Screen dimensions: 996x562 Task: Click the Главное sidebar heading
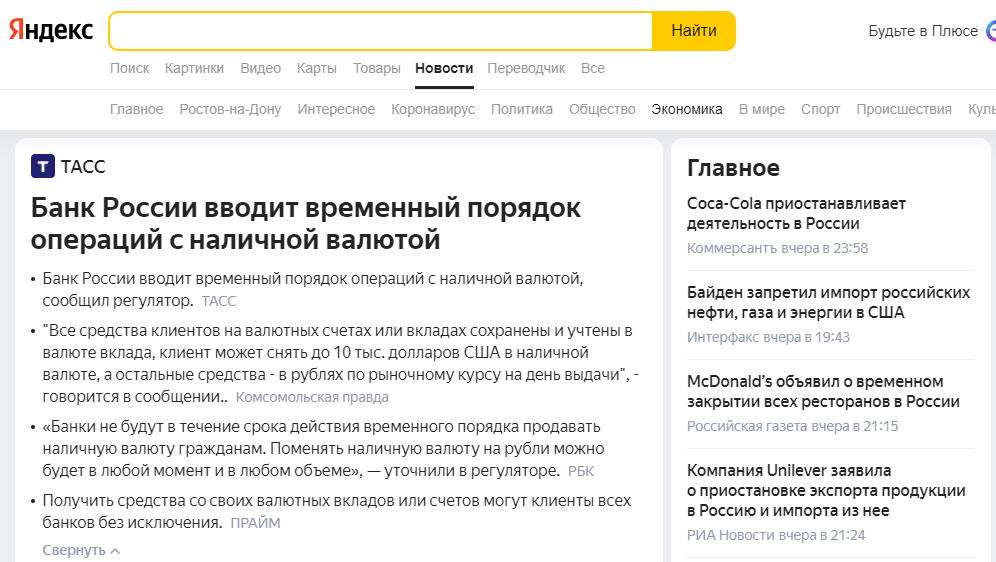(733, 168)
